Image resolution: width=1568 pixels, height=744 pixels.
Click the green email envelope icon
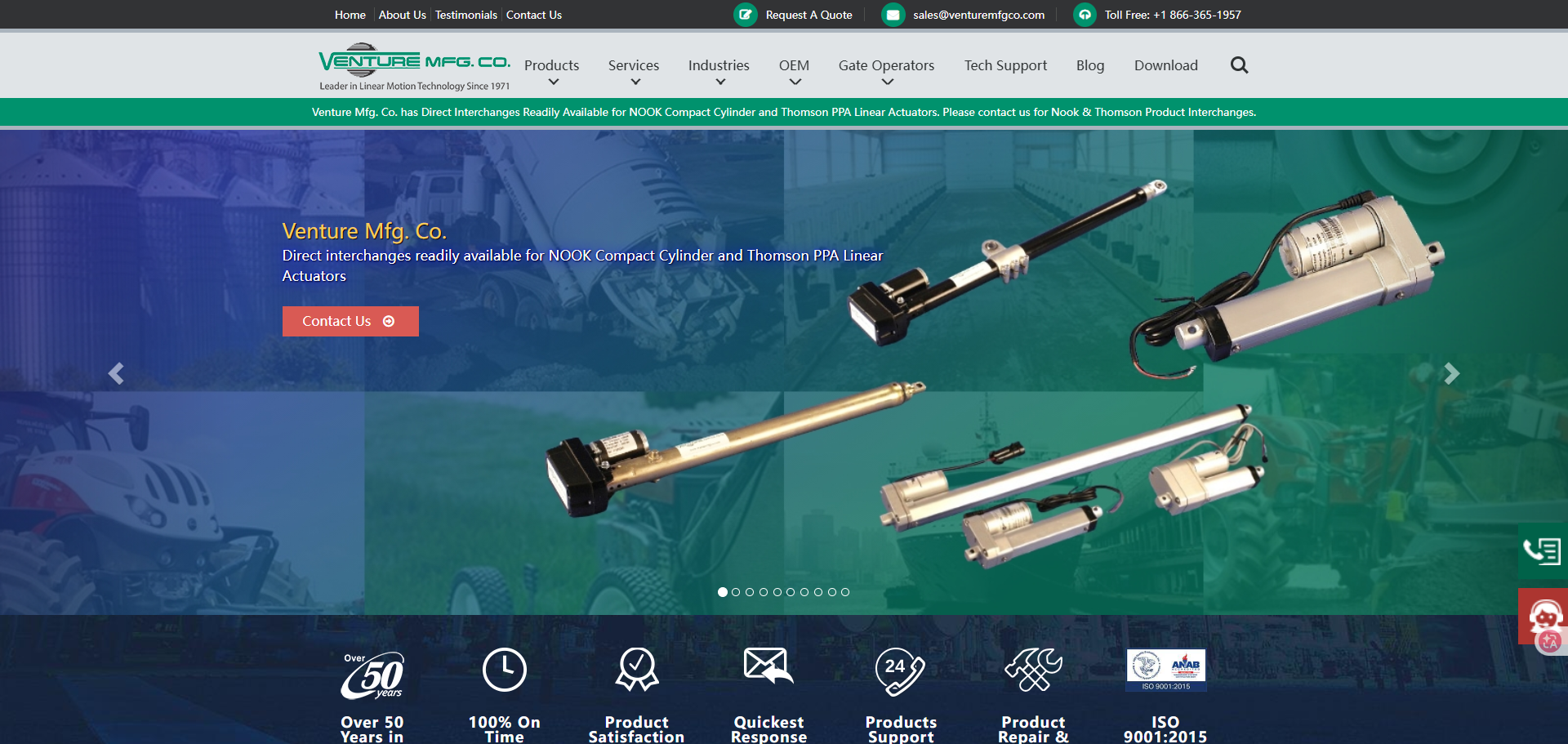coord(893,15)
